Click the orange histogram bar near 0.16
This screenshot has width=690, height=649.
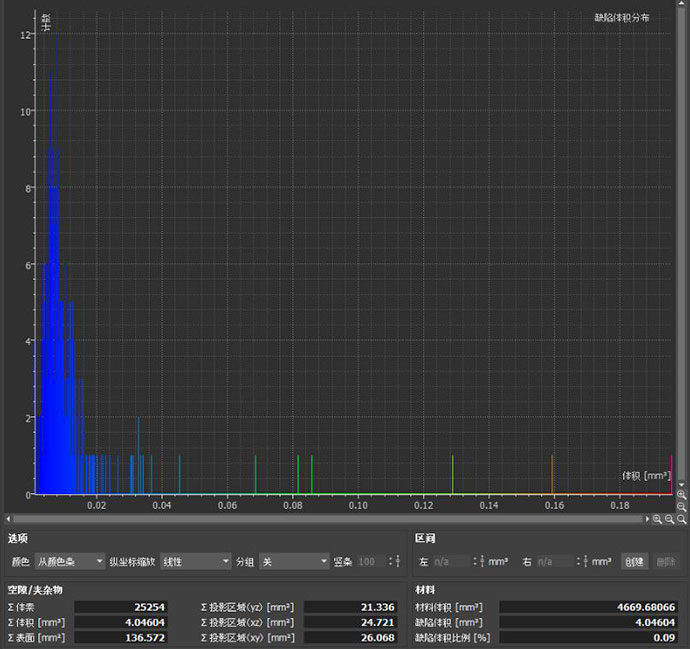coord(553,475)
